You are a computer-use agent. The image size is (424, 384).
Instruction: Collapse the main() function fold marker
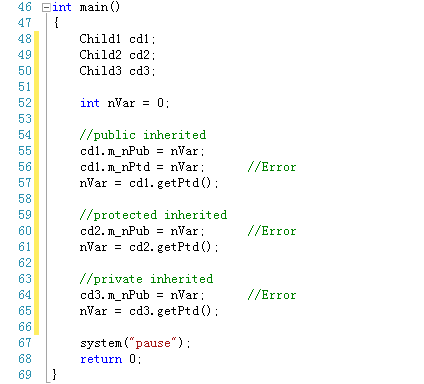point(46,8)
